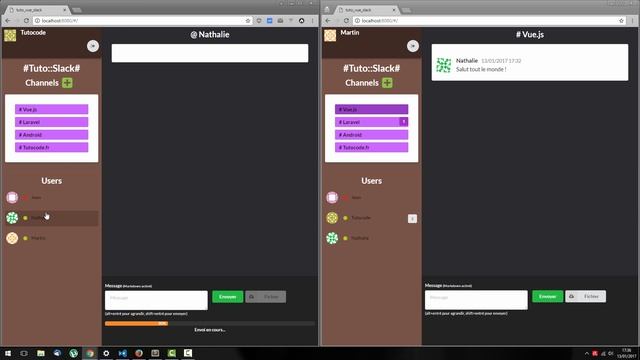Open the # Tutocode.fr channel in the Martin window
The width and height of the screenshot is (640, 360).
click(371, 147)
